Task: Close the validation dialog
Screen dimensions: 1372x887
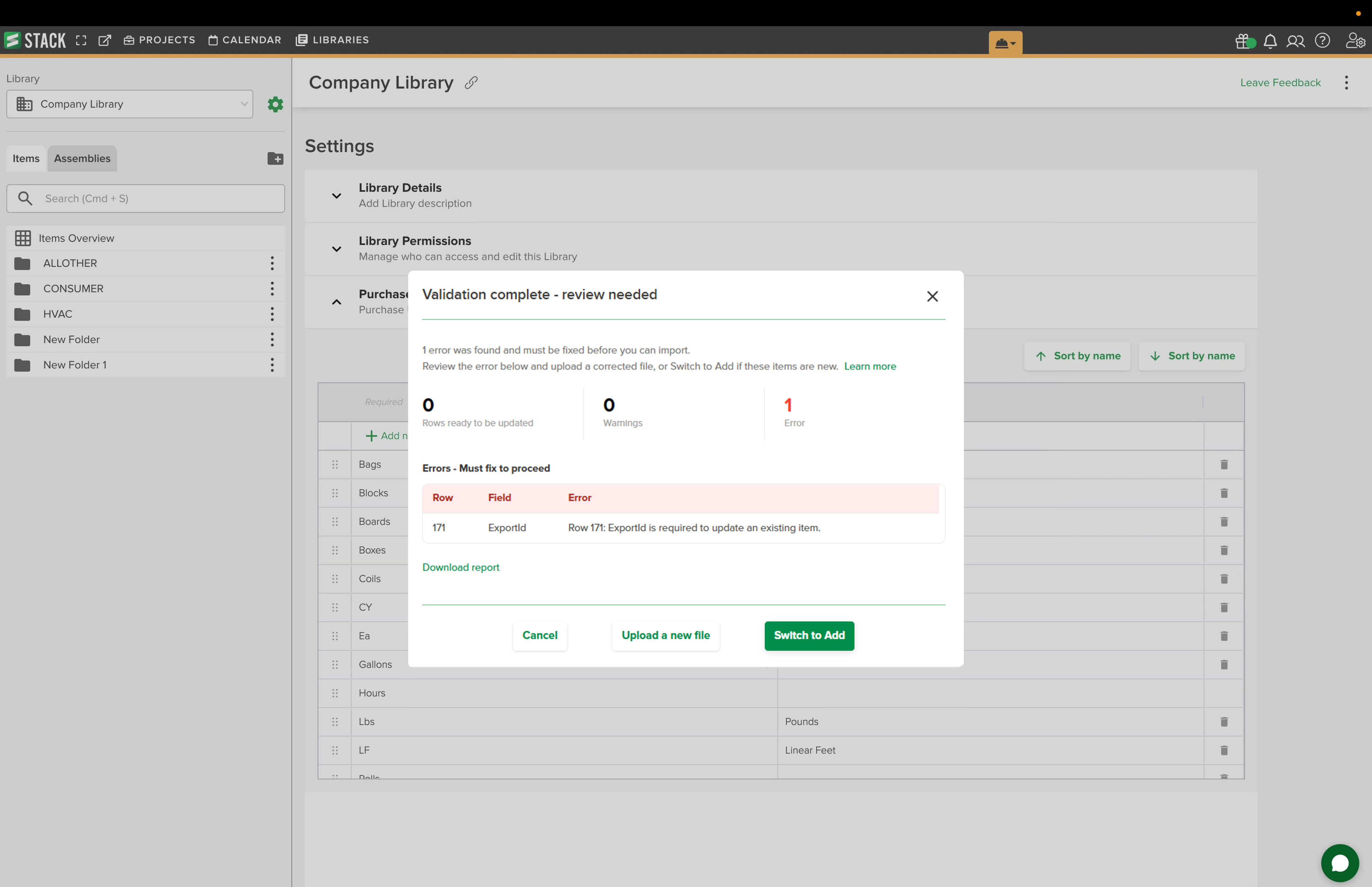Action: click(932, 296)
